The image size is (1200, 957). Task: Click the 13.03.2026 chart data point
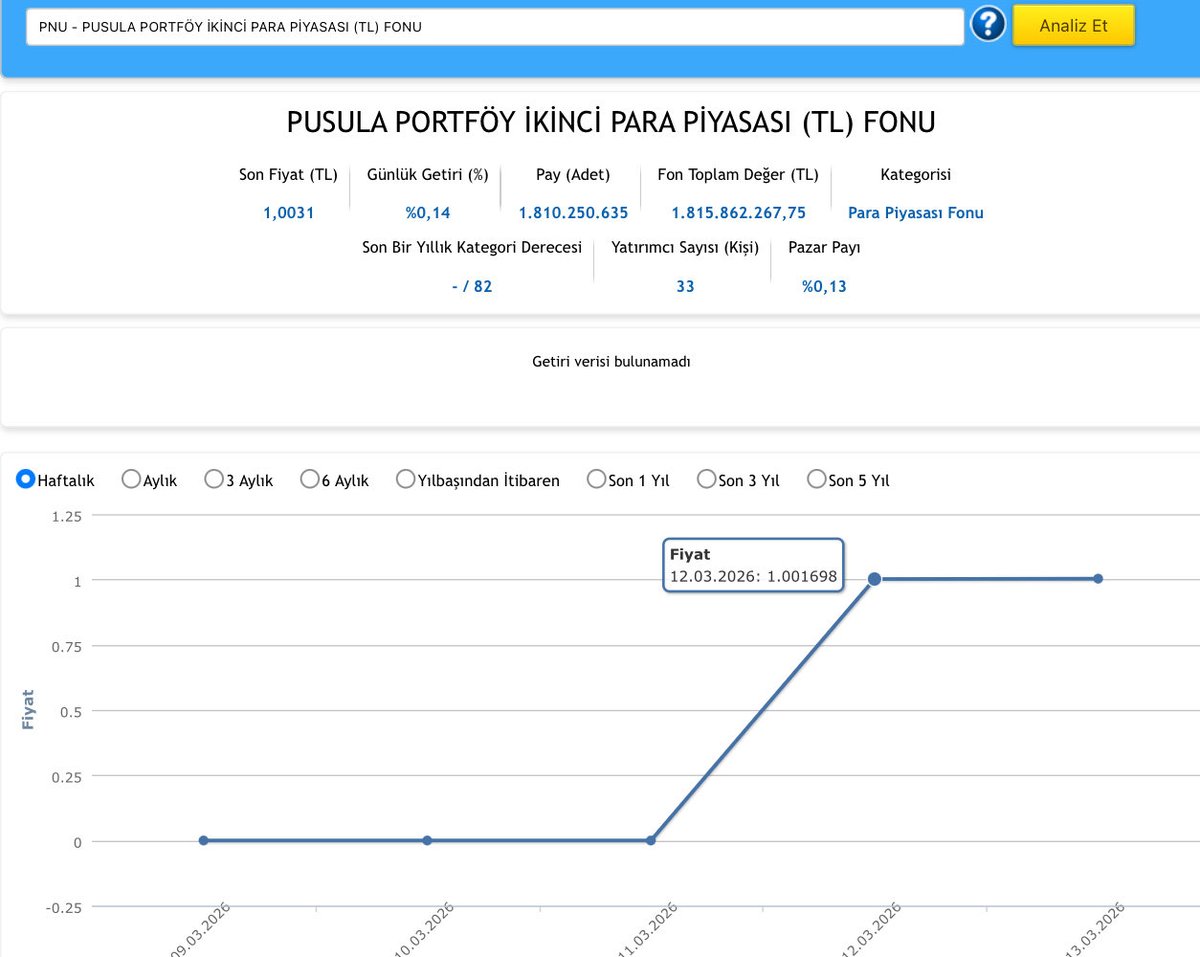[x=1098, y=578]
